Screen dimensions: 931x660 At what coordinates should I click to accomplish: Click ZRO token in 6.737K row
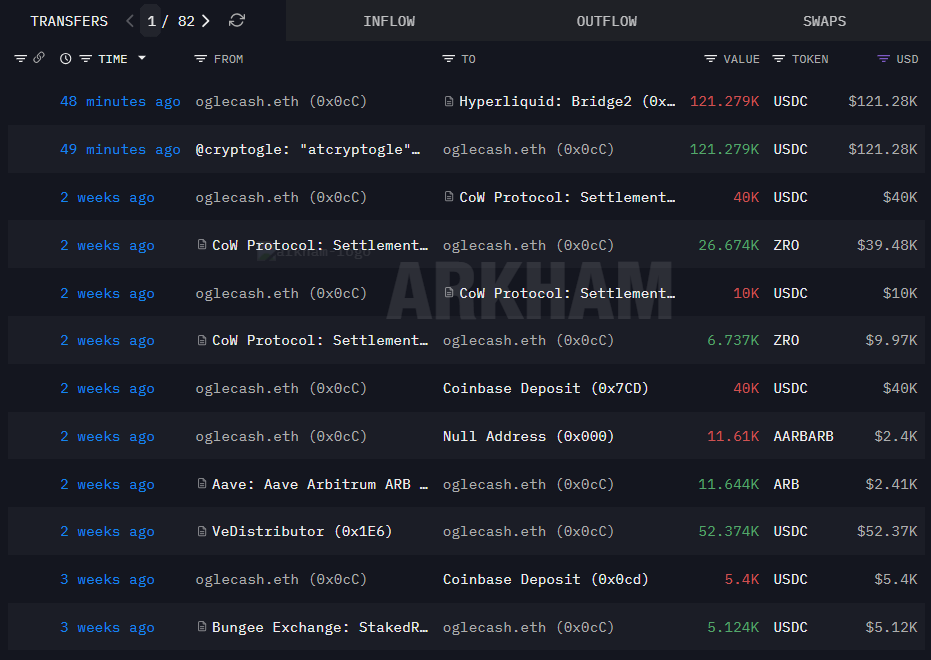[786, 341]
